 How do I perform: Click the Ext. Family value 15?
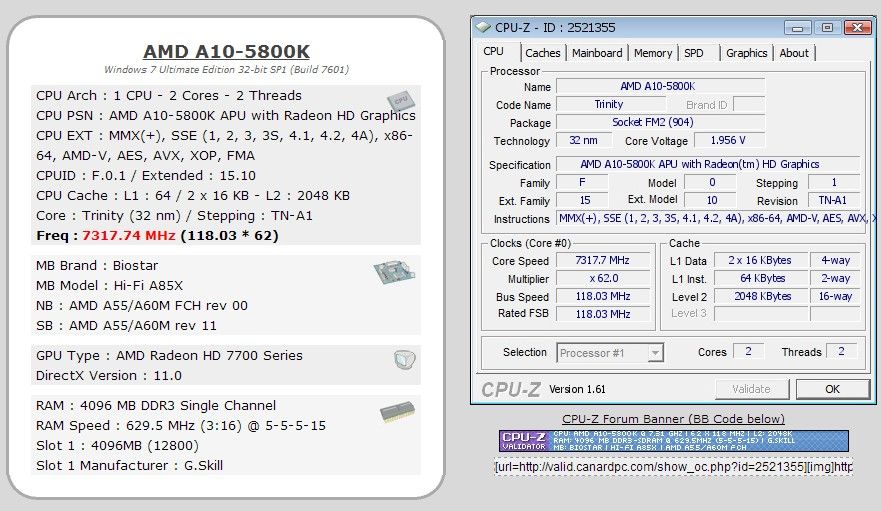[583, 200]
